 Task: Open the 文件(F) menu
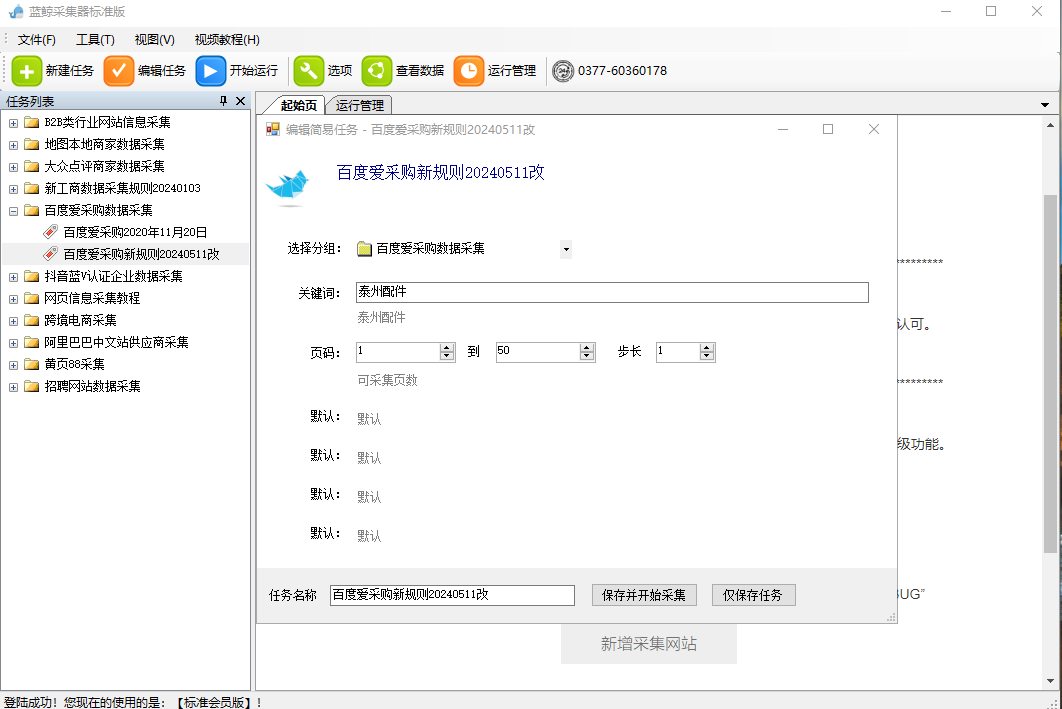coord(37,40)
